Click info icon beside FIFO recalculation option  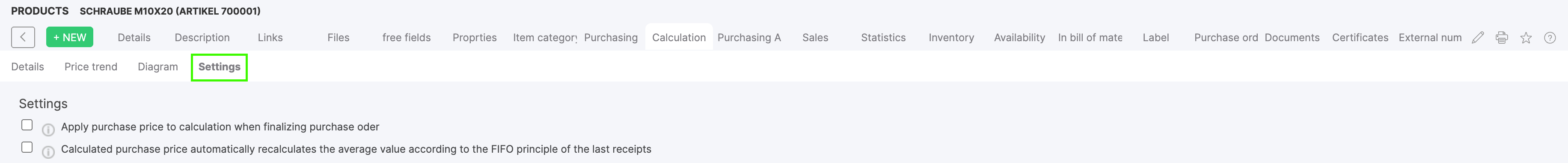[48, 152]
